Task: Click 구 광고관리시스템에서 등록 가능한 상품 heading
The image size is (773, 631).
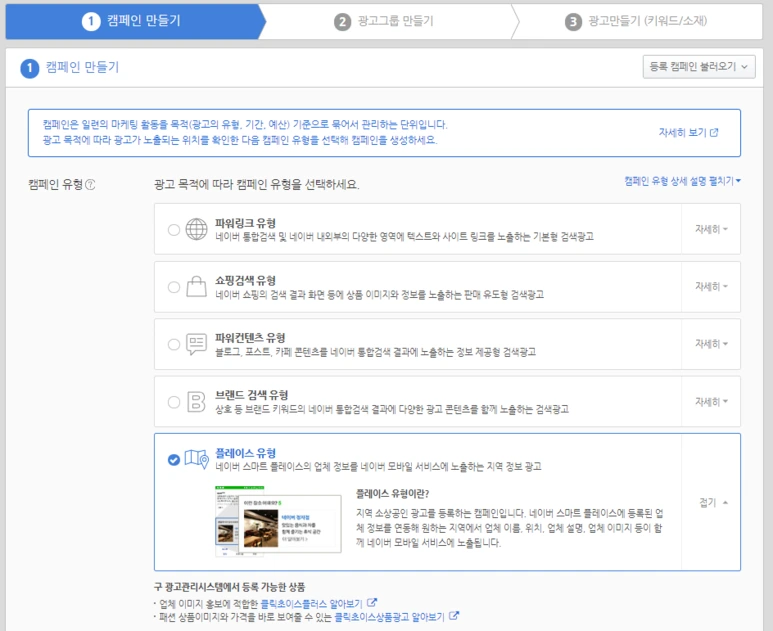Action: click(229, 587)
